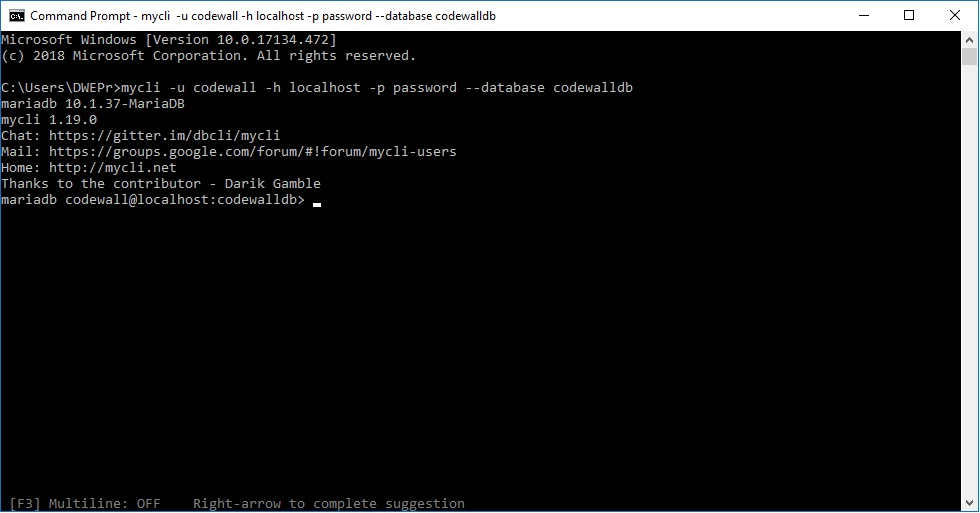
Task: Click the Microsoft Windows version line
Action: (x=169, y=40)
